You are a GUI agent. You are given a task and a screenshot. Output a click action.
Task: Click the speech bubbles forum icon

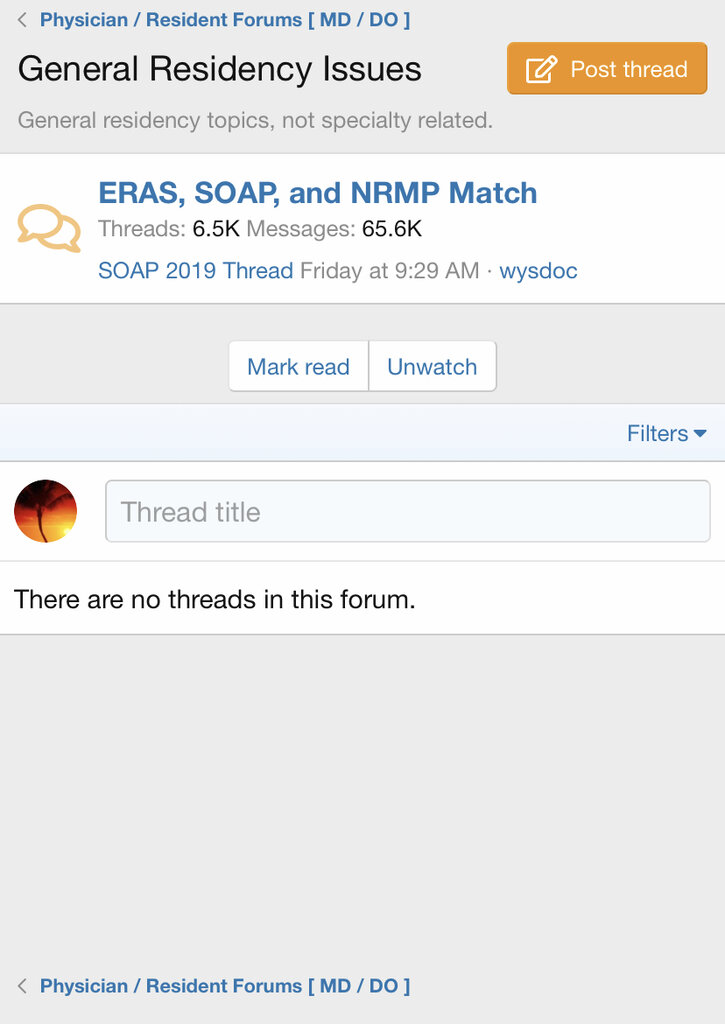[49, 228]
